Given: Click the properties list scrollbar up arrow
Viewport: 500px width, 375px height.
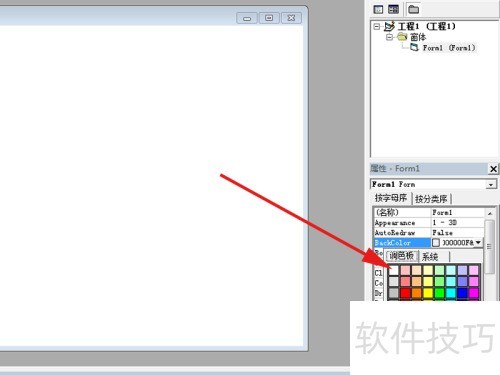Looking at the screenshot, I should point(490,213).
